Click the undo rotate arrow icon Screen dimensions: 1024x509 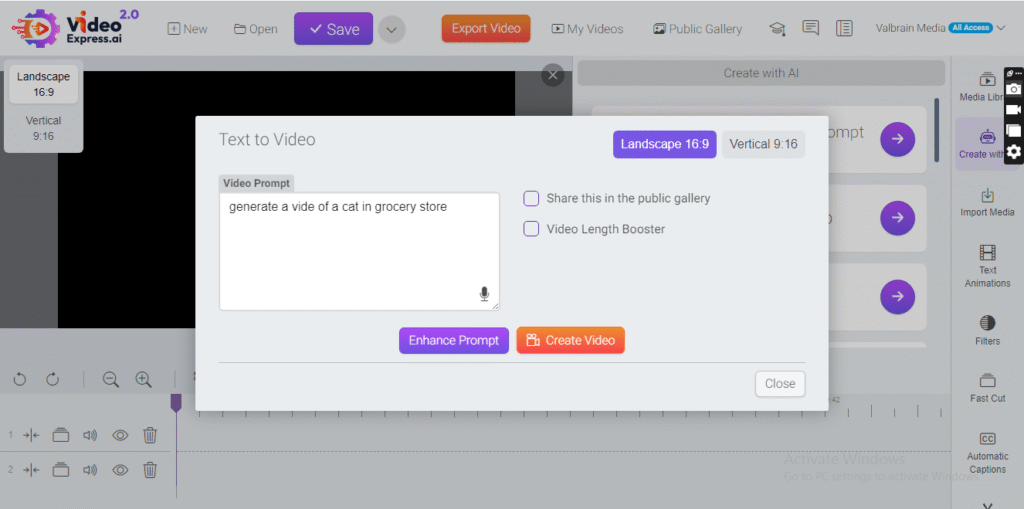point(19,379)
